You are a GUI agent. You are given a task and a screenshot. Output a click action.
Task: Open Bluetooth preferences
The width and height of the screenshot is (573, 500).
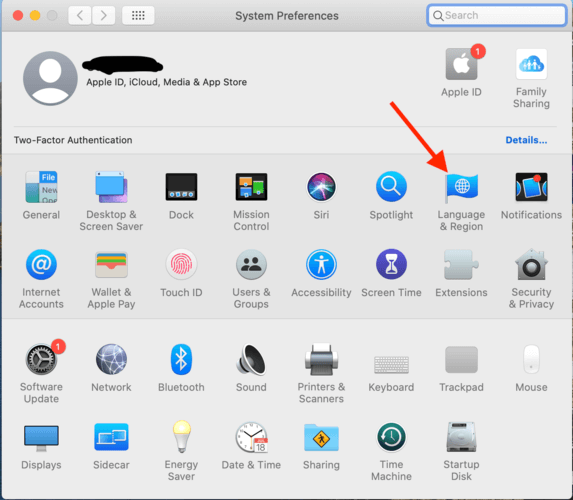pos(181,359)
